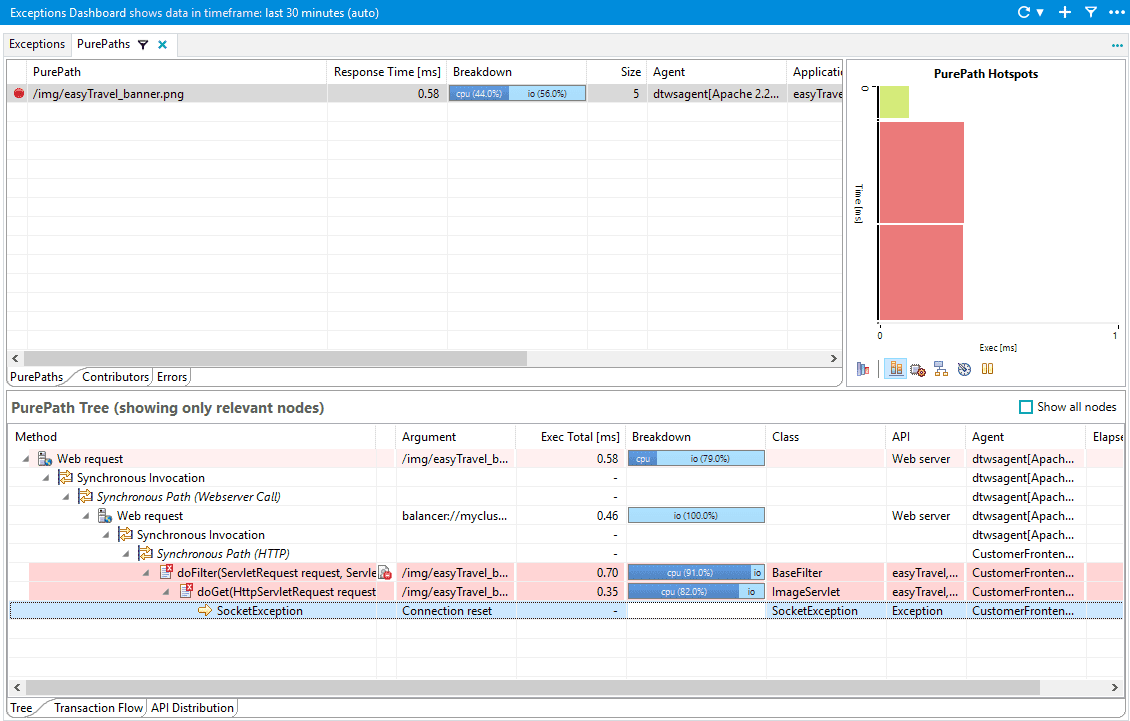Click the Synchronous Path (HTTP) icon

pos(145,554)
